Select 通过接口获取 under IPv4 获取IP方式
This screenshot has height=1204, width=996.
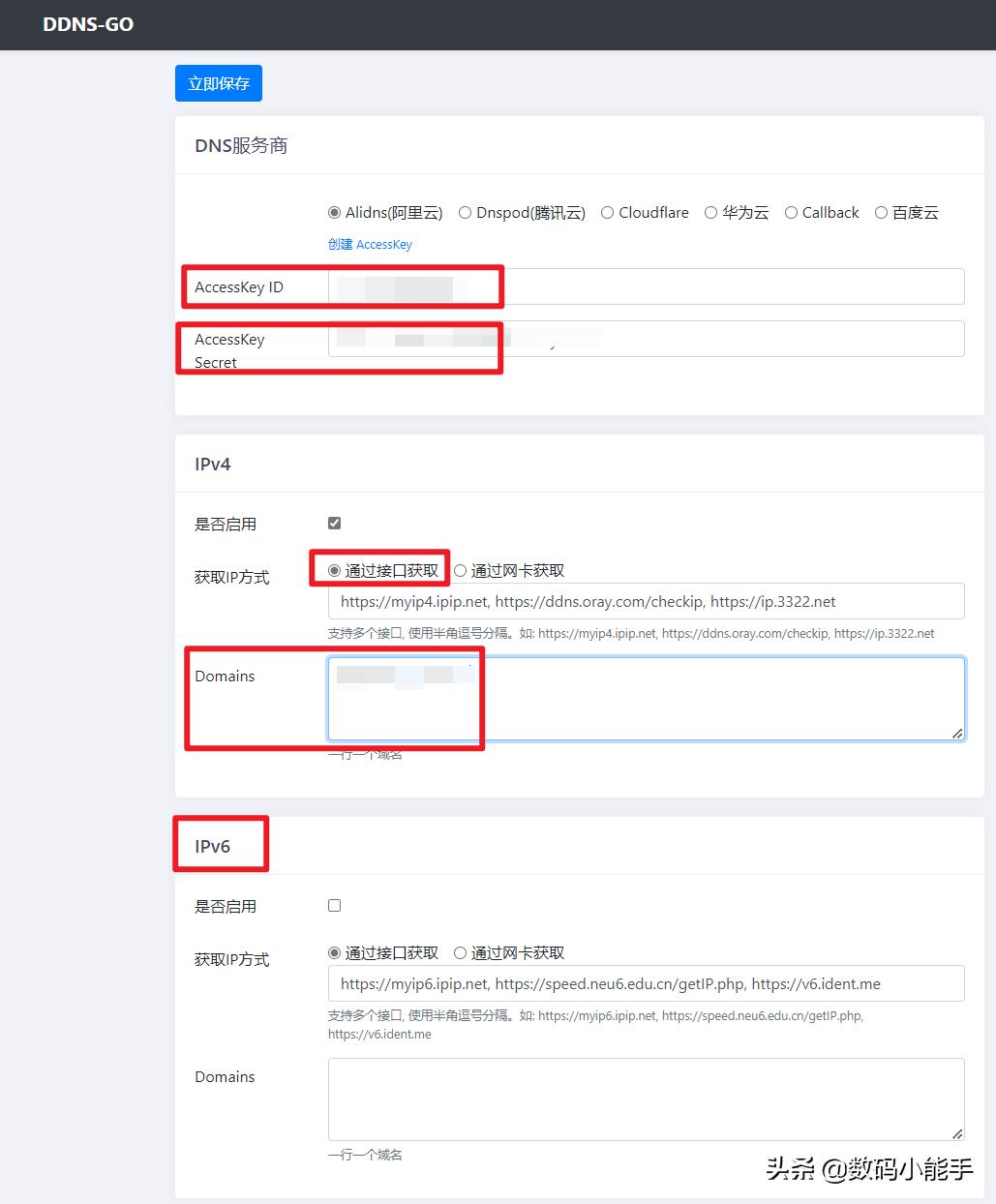(x=333, y=570)
